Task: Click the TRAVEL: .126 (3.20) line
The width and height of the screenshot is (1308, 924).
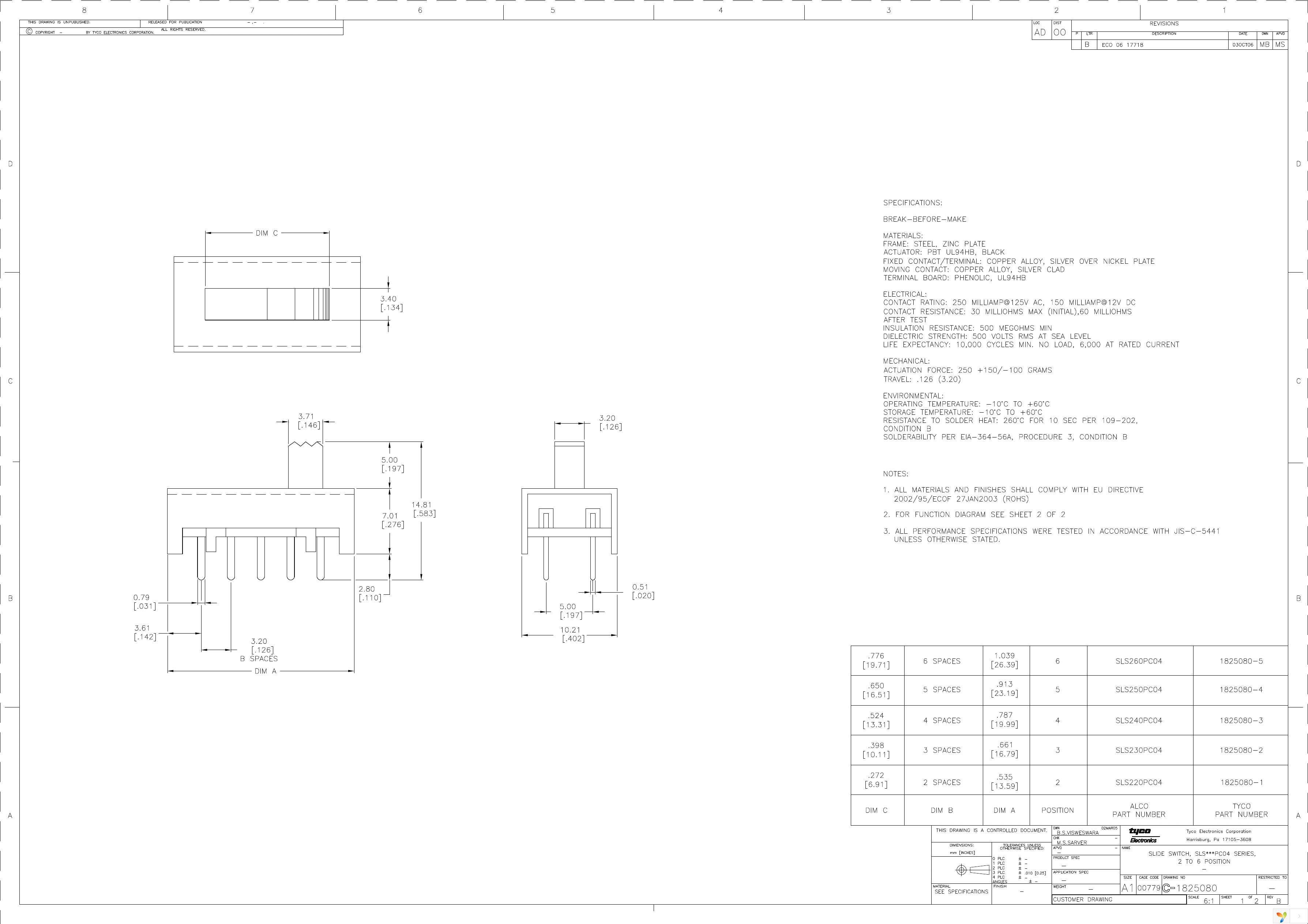Action: coord(922,379)
